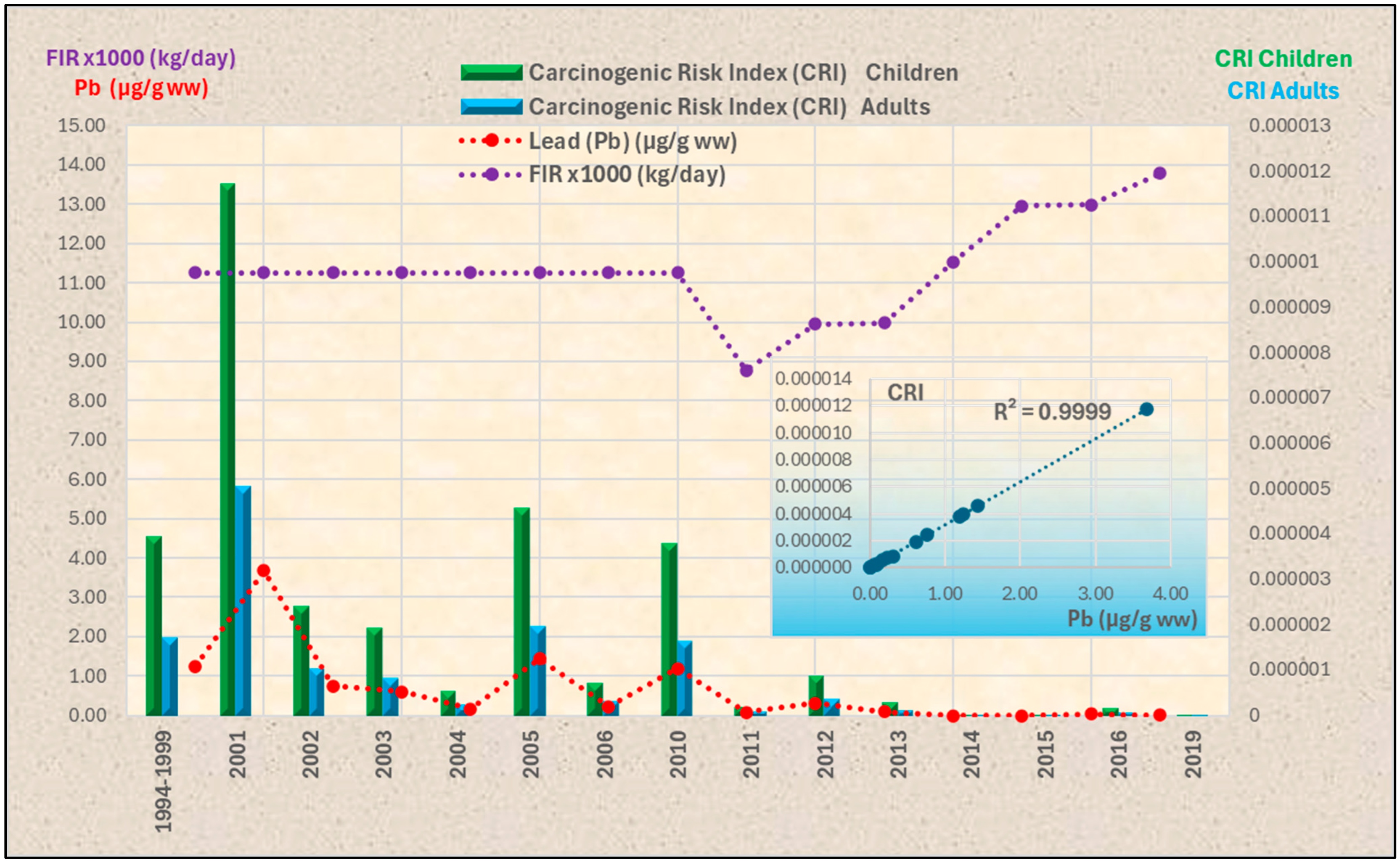This screenshot has height=865, width=1400.
Task: Click the blue CRI Adults legend swatch
Action: click(491, 107)
